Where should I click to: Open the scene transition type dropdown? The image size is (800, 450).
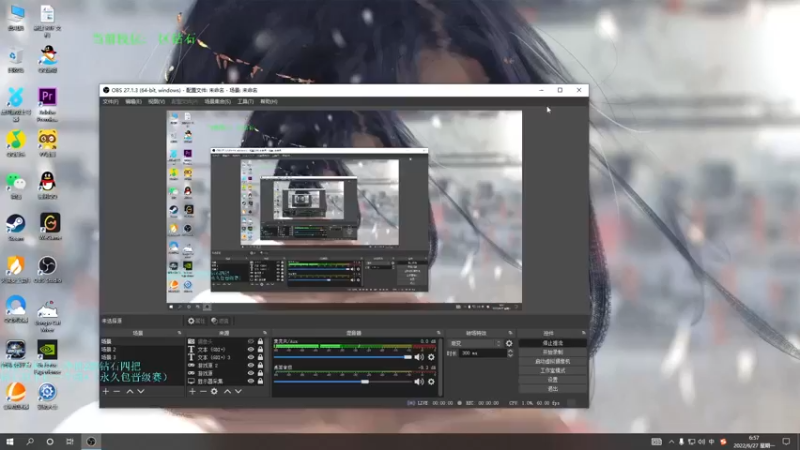click(475, 343)
